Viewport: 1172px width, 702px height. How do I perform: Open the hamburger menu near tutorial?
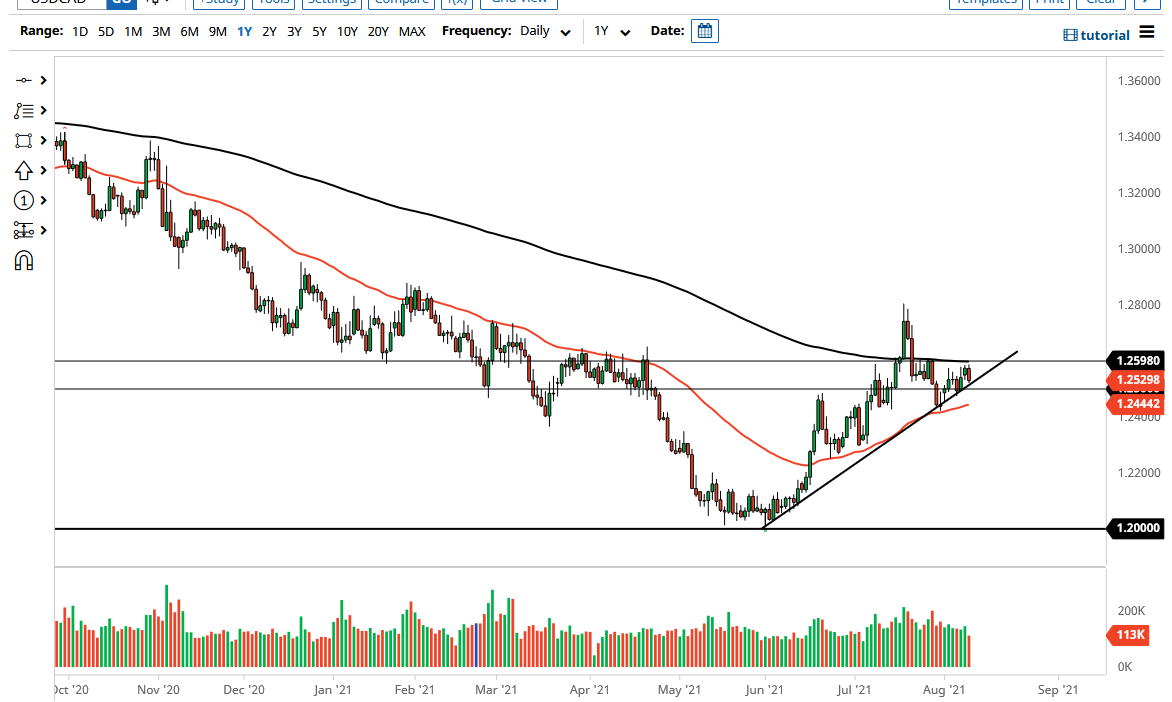[x=1148, y=34]
